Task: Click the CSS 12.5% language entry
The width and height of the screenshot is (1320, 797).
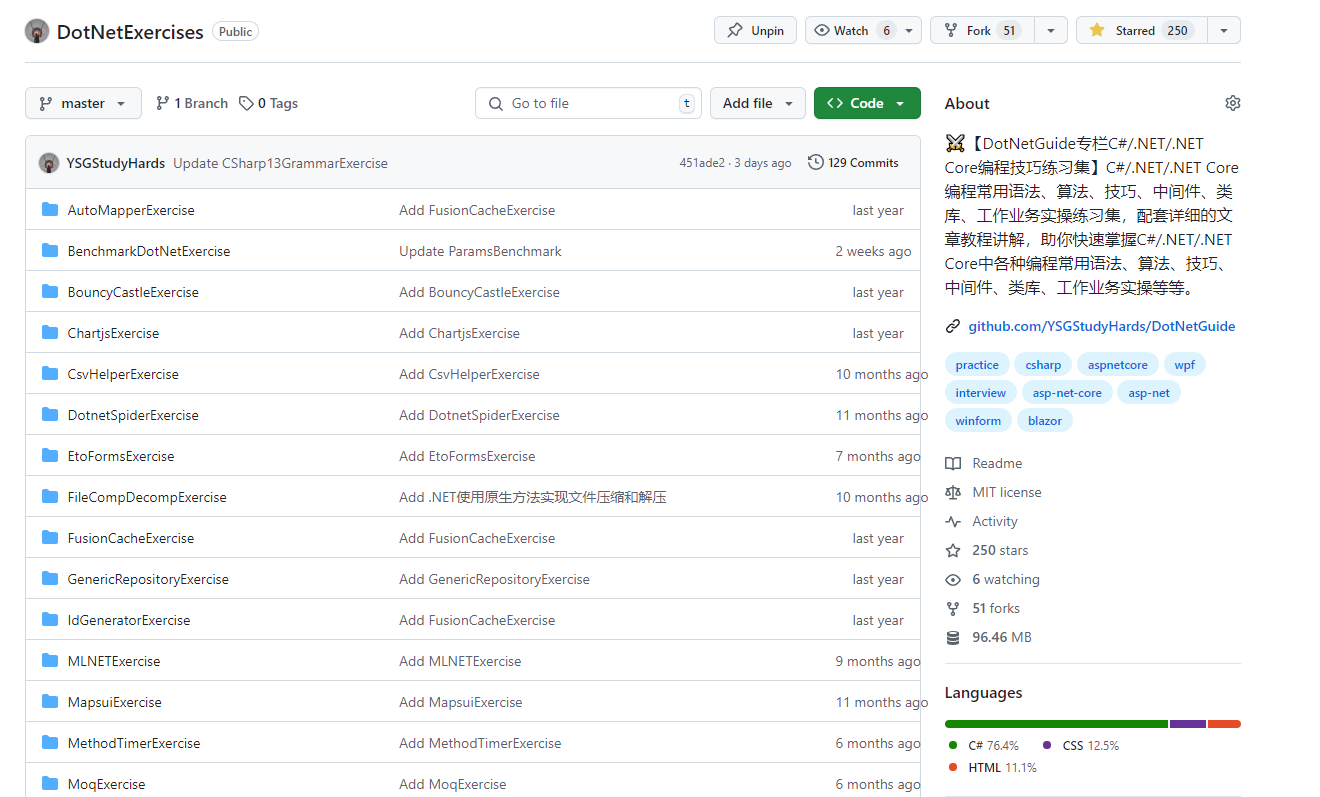Action: (1081, 745)
